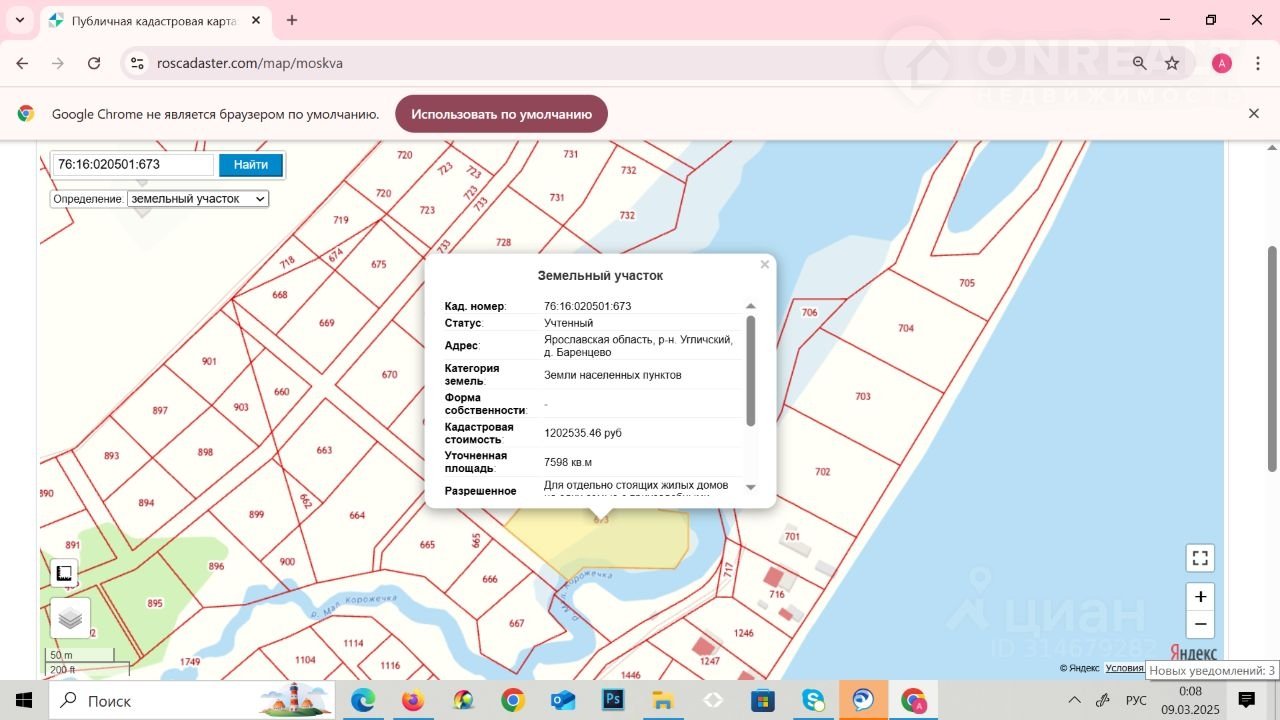
Task: Reload the page
Action: [x=94, y=63]
